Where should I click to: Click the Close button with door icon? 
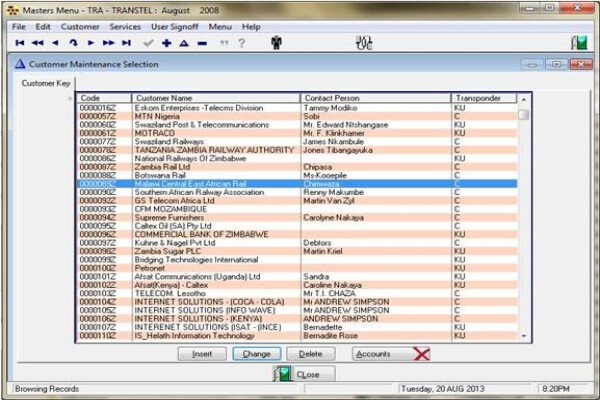[x=304, y=374]
